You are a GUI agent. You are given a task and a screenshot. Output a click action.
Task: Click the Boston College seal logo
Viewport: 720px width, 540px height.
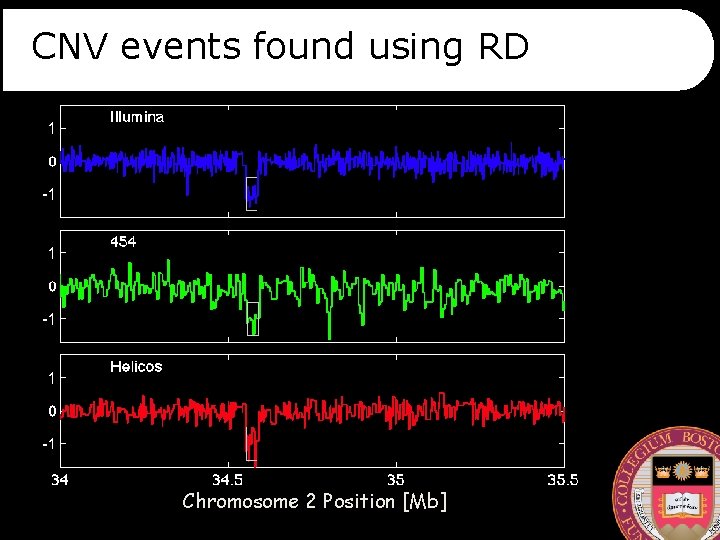667,484
